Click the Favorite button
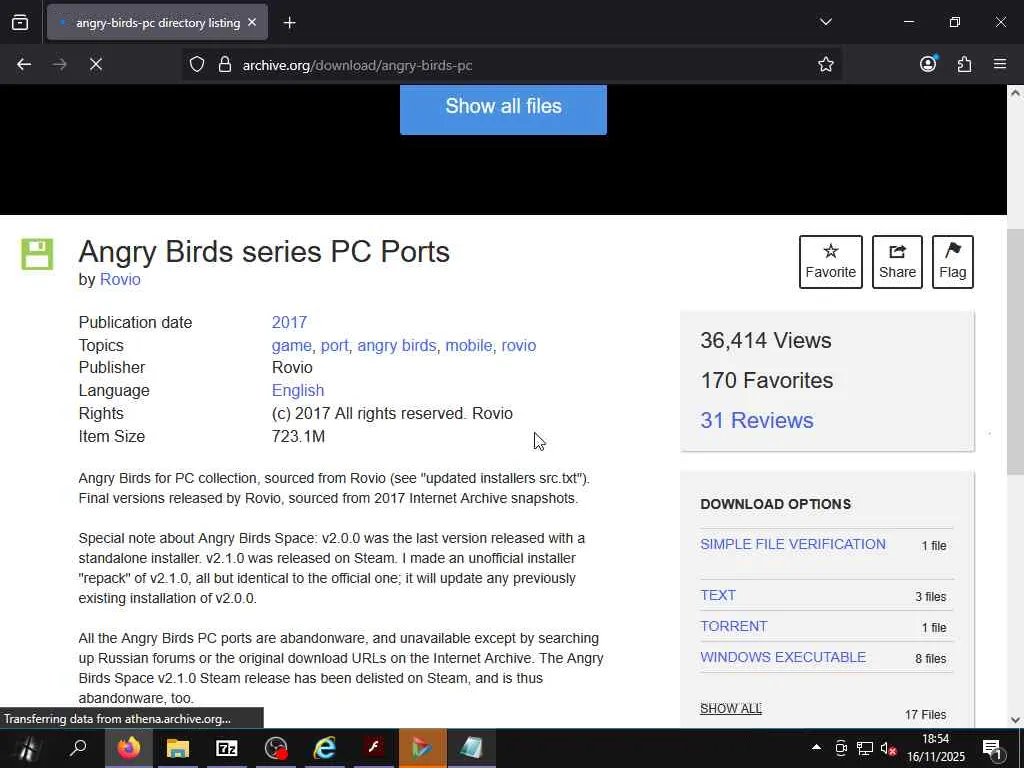The width and height of the screenshot is (1024, 768). pos(830,262)
